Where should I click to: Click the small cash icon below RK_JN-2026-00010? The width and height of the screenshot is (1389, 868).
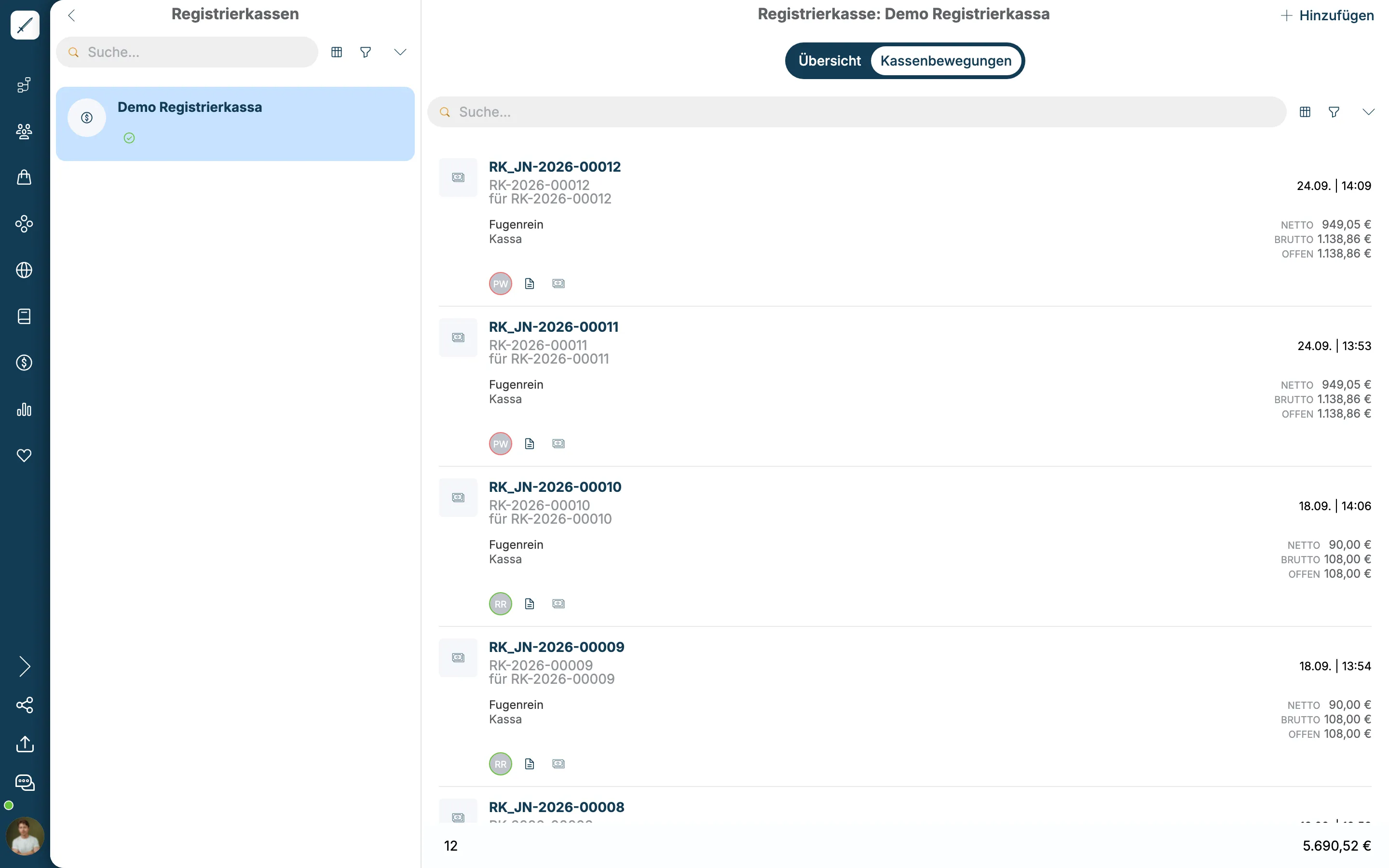558,604
